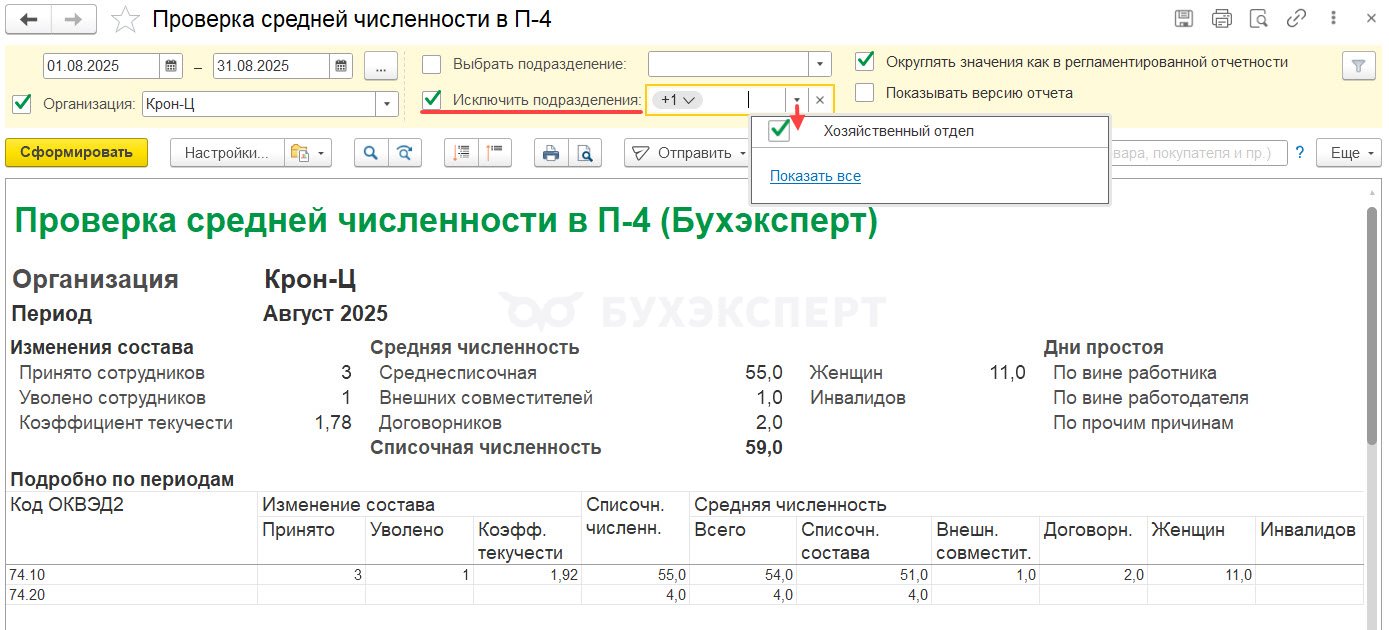The image size is (1389, 630).
Task: Open preview from the title bar icon
Action: 1259,18
